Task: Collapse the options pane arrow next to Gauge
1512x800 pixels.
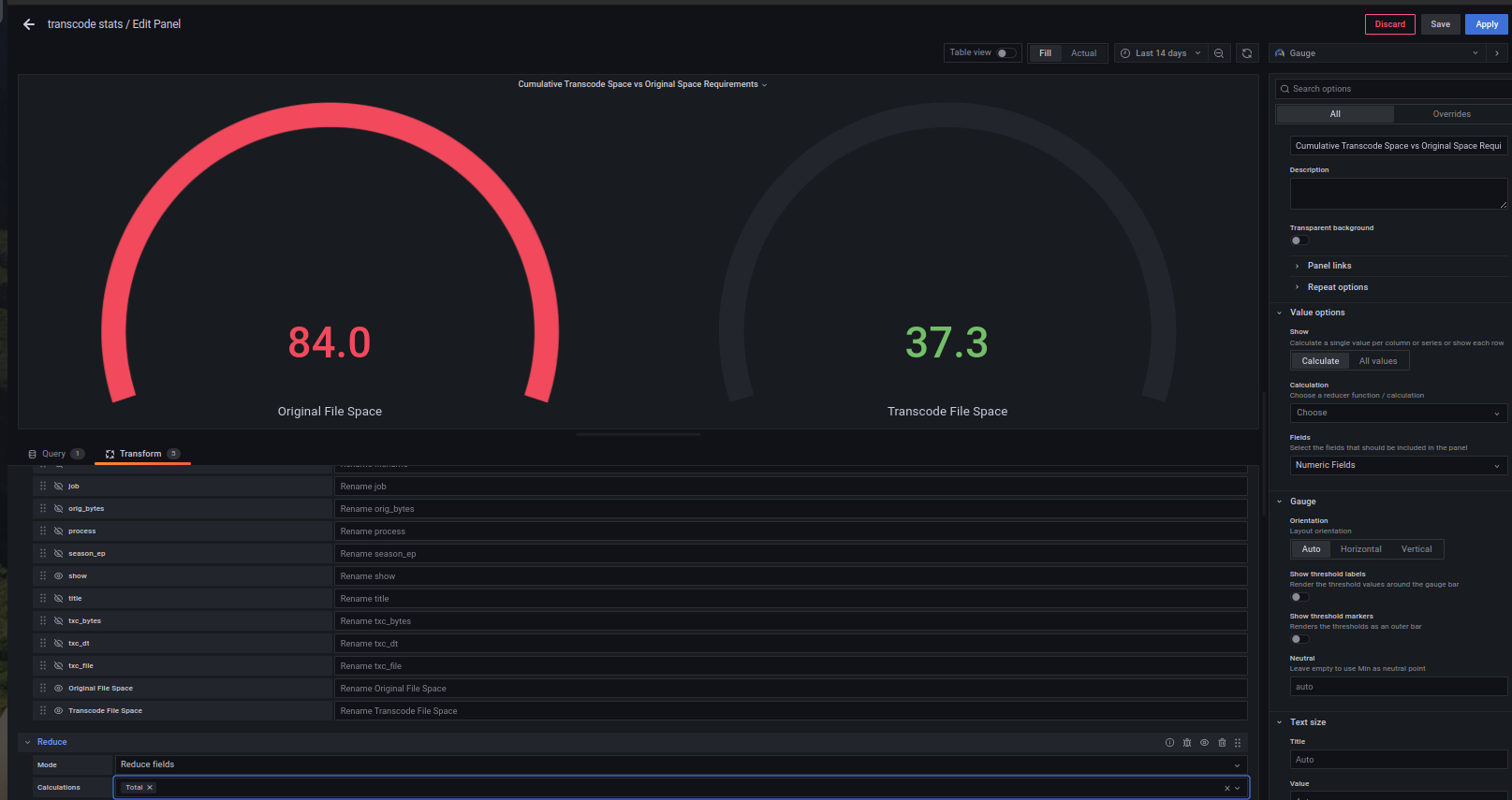Action: point(1497,53)
